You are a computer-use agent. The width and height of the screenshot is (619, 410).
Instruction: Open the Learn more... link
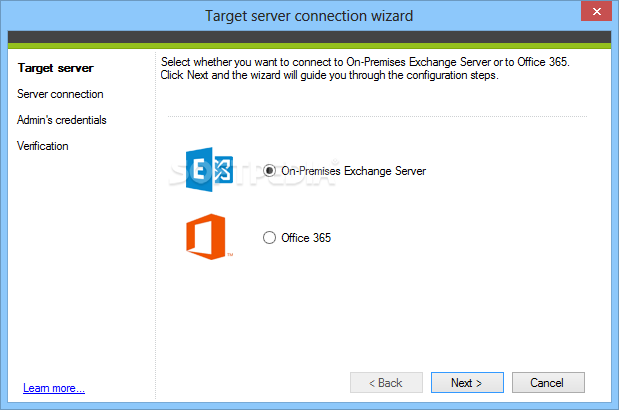click(x=54, y=388)
